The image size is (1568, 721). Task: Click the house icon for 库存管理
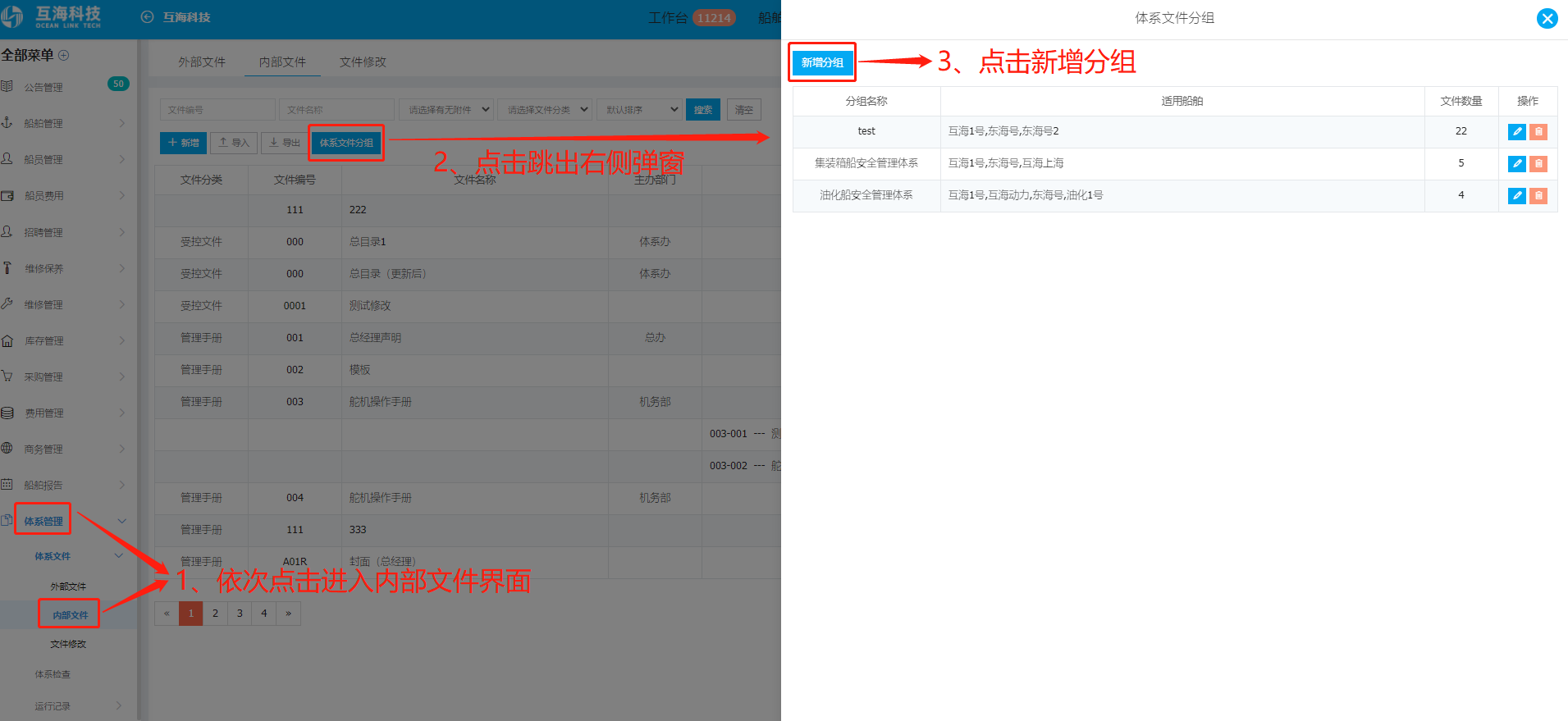(7, 340)
